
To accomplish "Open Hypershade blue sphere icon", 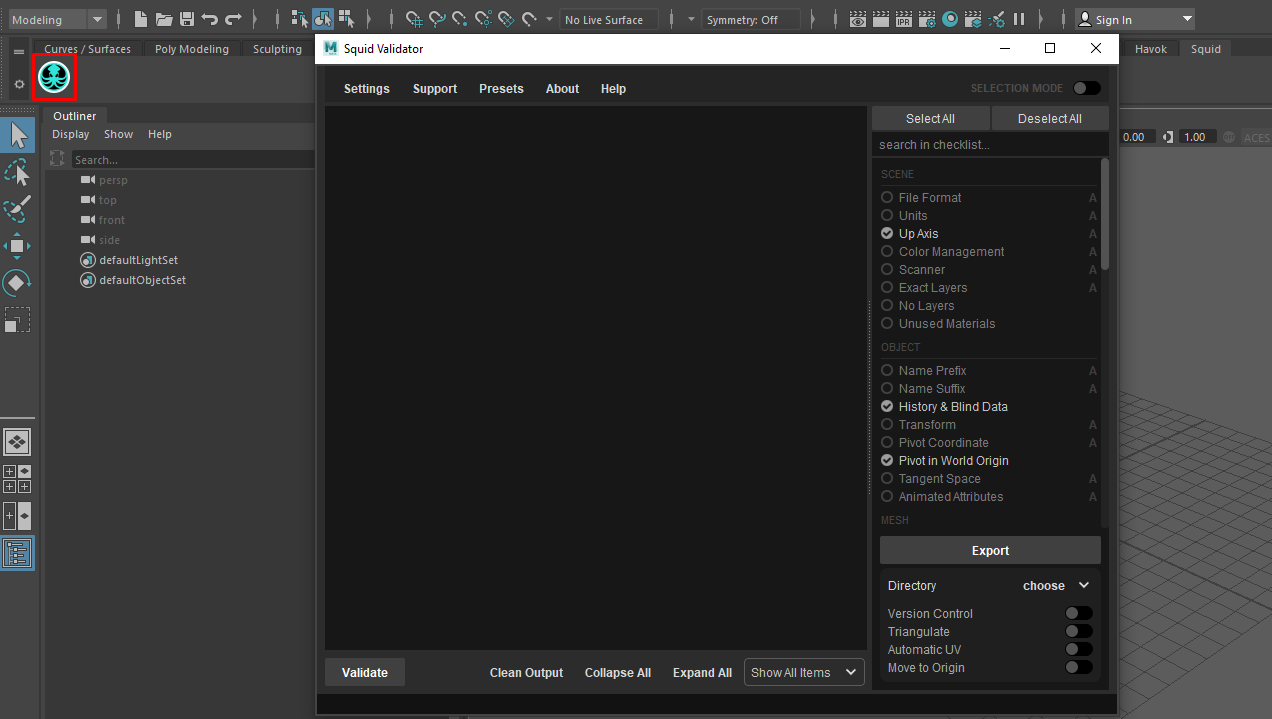I will (x=950, y=19).
